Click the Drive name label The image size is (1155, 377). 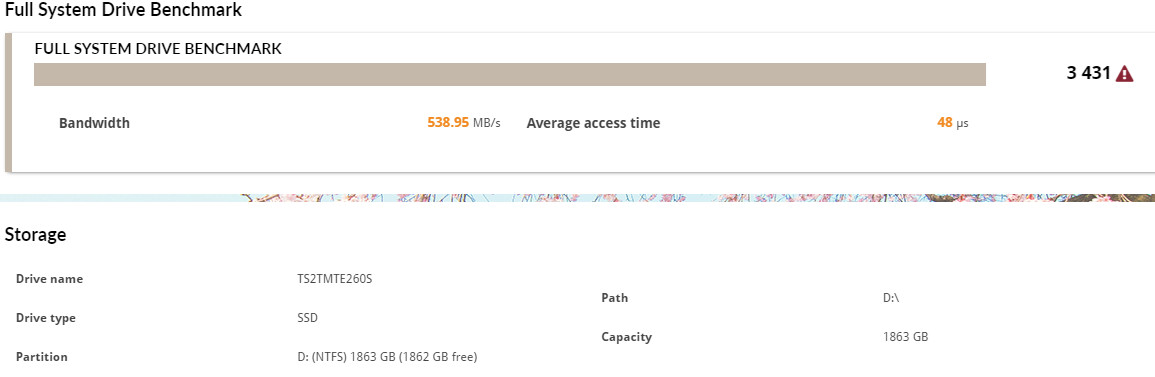(49, 279)
